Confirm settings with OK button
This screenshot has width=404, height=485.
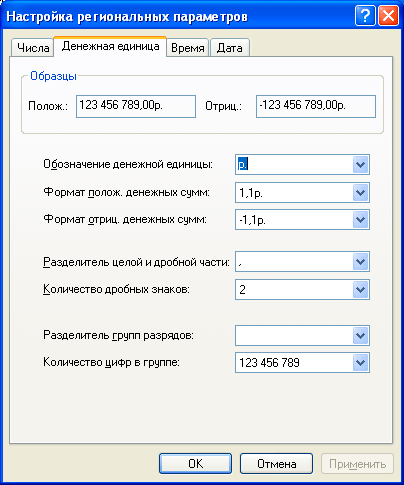point(195,463)
